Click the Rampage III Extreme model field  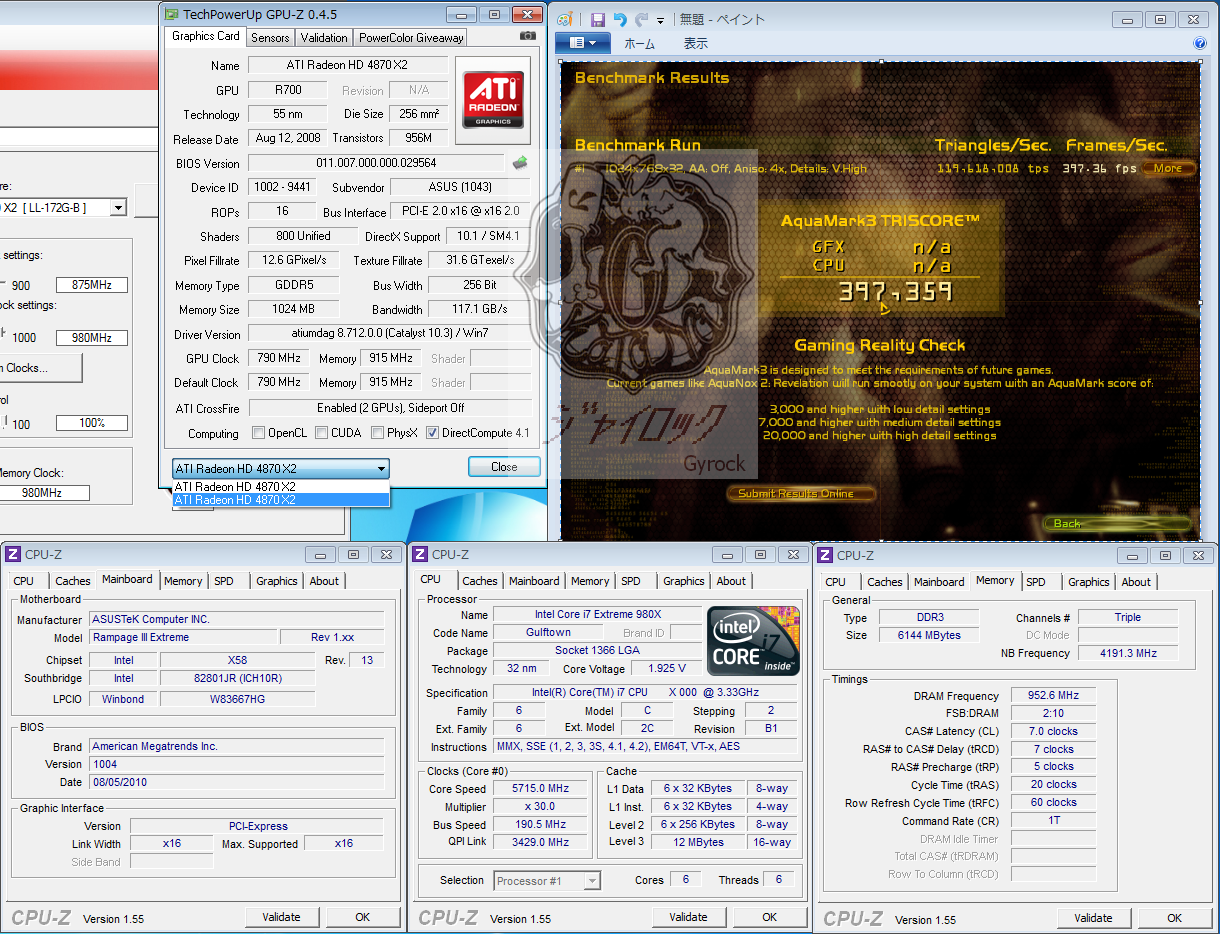pos(183,637)
